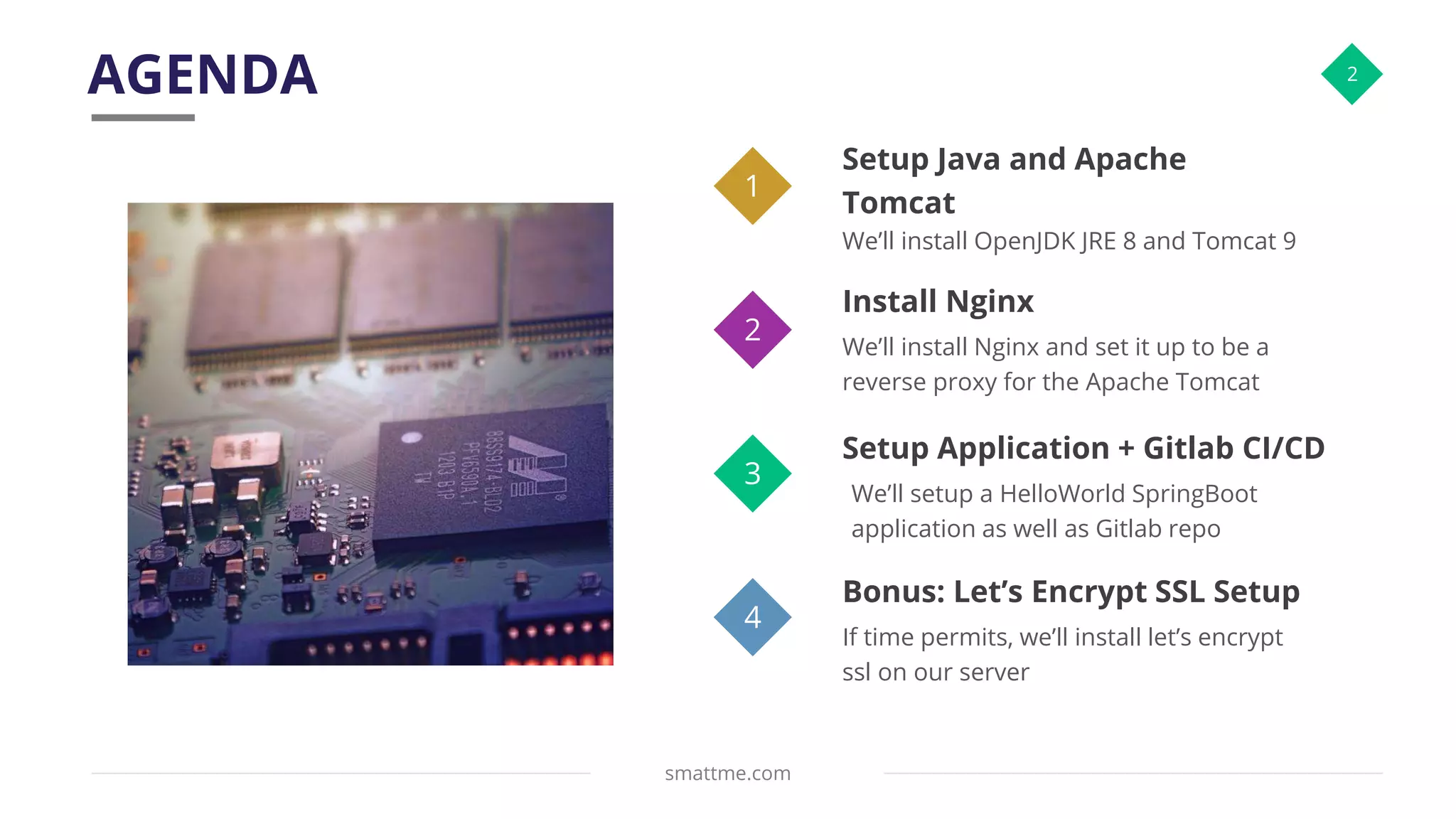Viewport: 1456px width, 819px height.
Task: Click the gray underline below AGENDA
Action: point(143,118)
